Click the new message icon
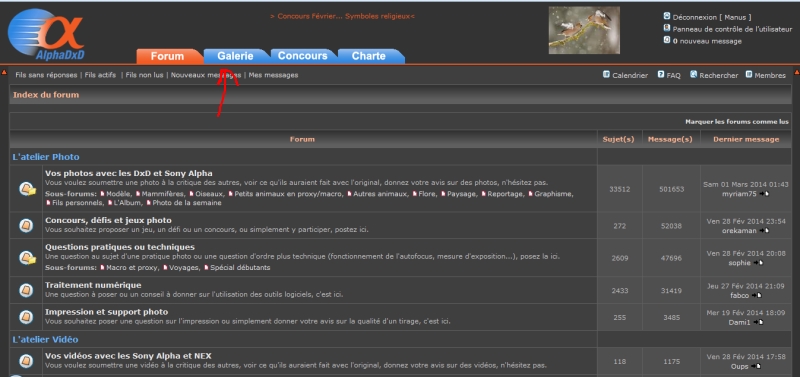Image resolution: width=800 pixels, height=377 pixels. 666,40
